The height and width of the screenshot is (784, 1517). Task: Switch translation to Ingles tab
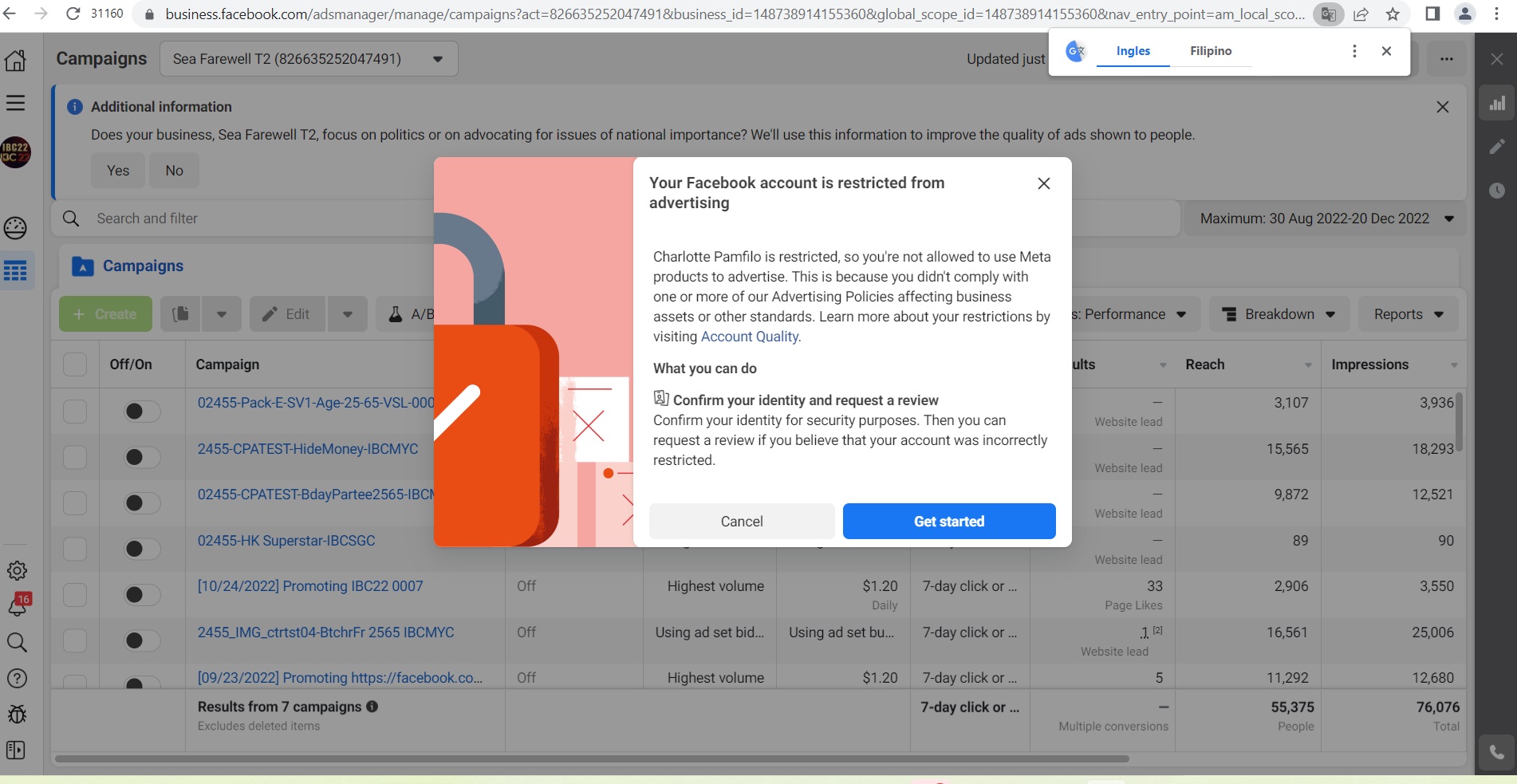click(1133, 51)
